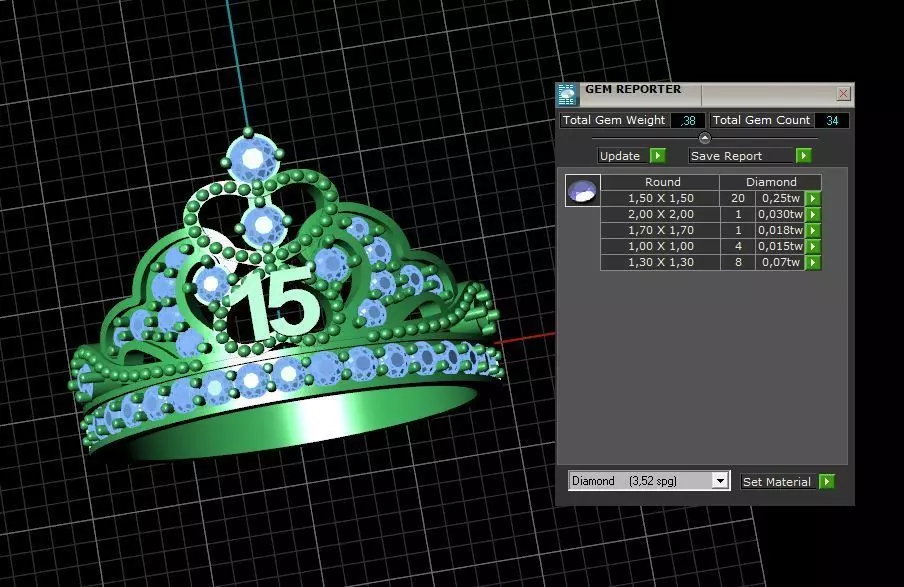Click the Total Gem Weight value .38

688,121
